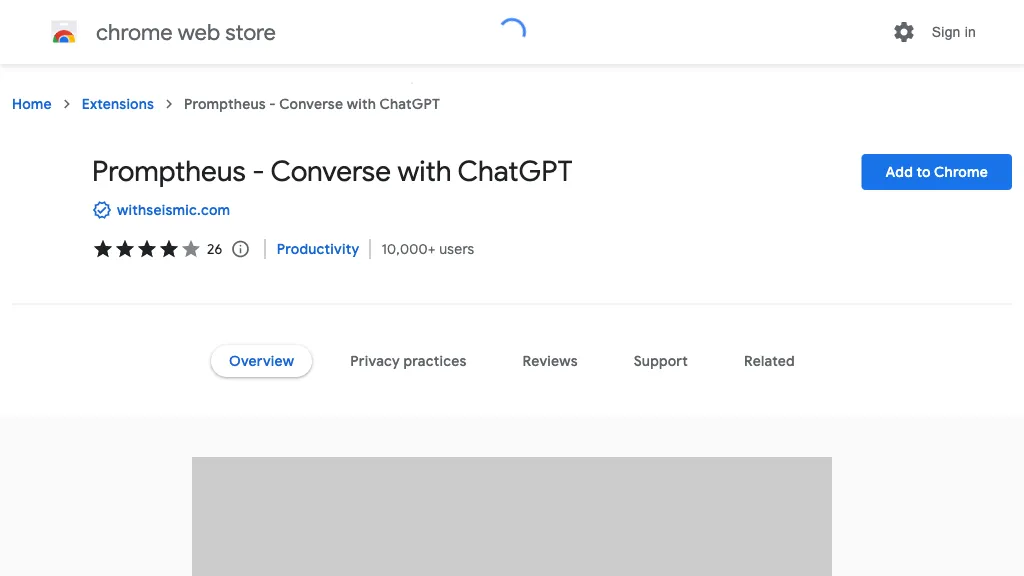View the Related tab
This screenshot has width=1024, height=576.
coord(769,361)
